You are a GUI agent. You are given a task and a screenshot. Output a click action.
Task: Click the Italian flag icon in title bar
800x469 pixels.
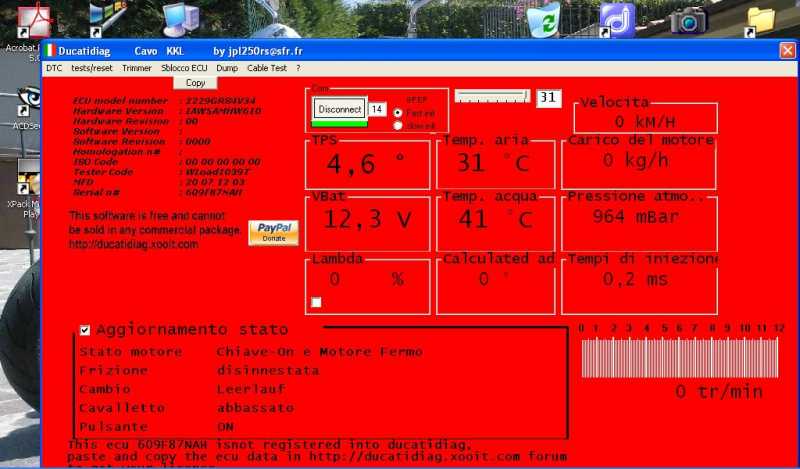click(49, 51)
